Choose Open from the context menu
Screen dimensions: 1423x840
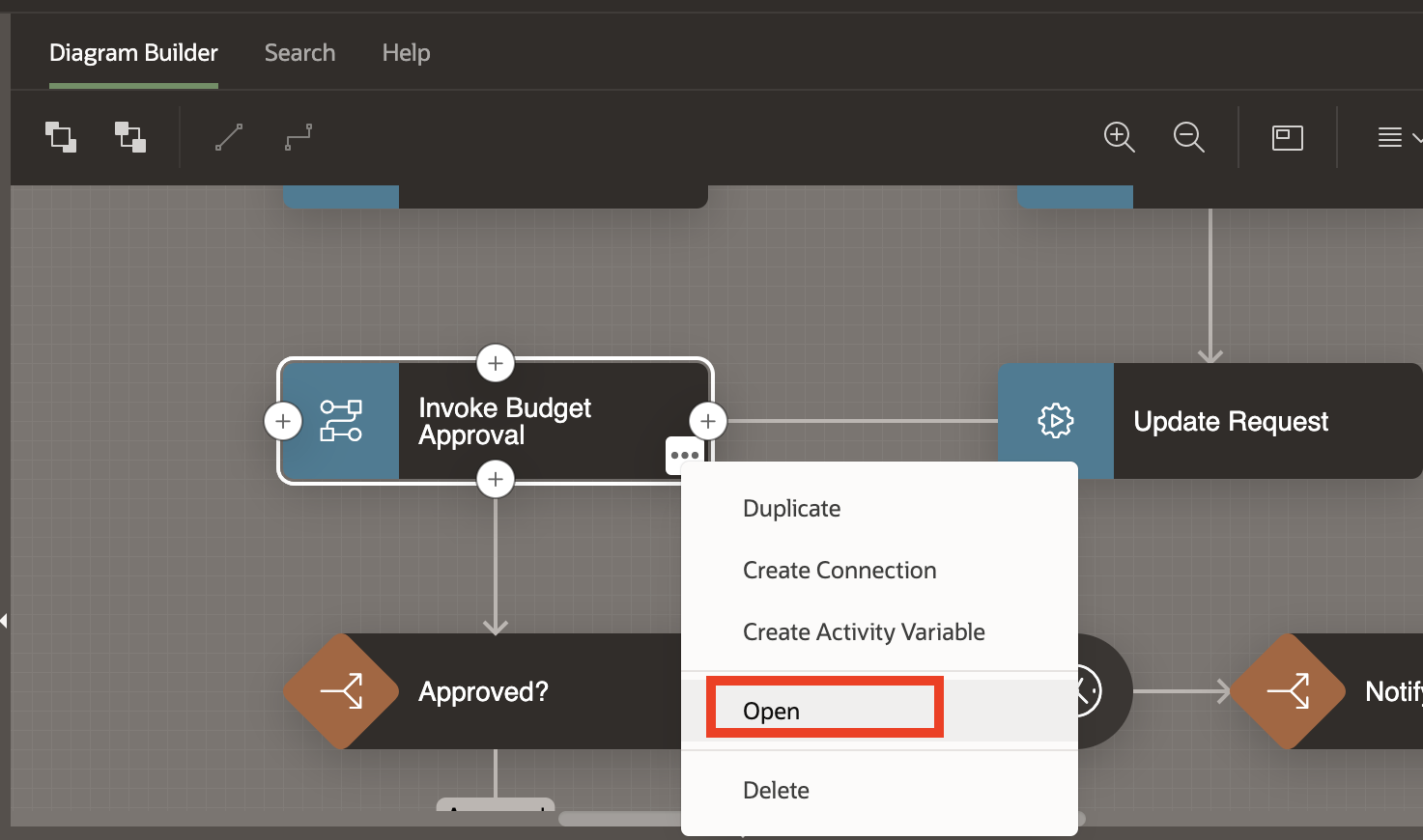click(x=771, y=711)
